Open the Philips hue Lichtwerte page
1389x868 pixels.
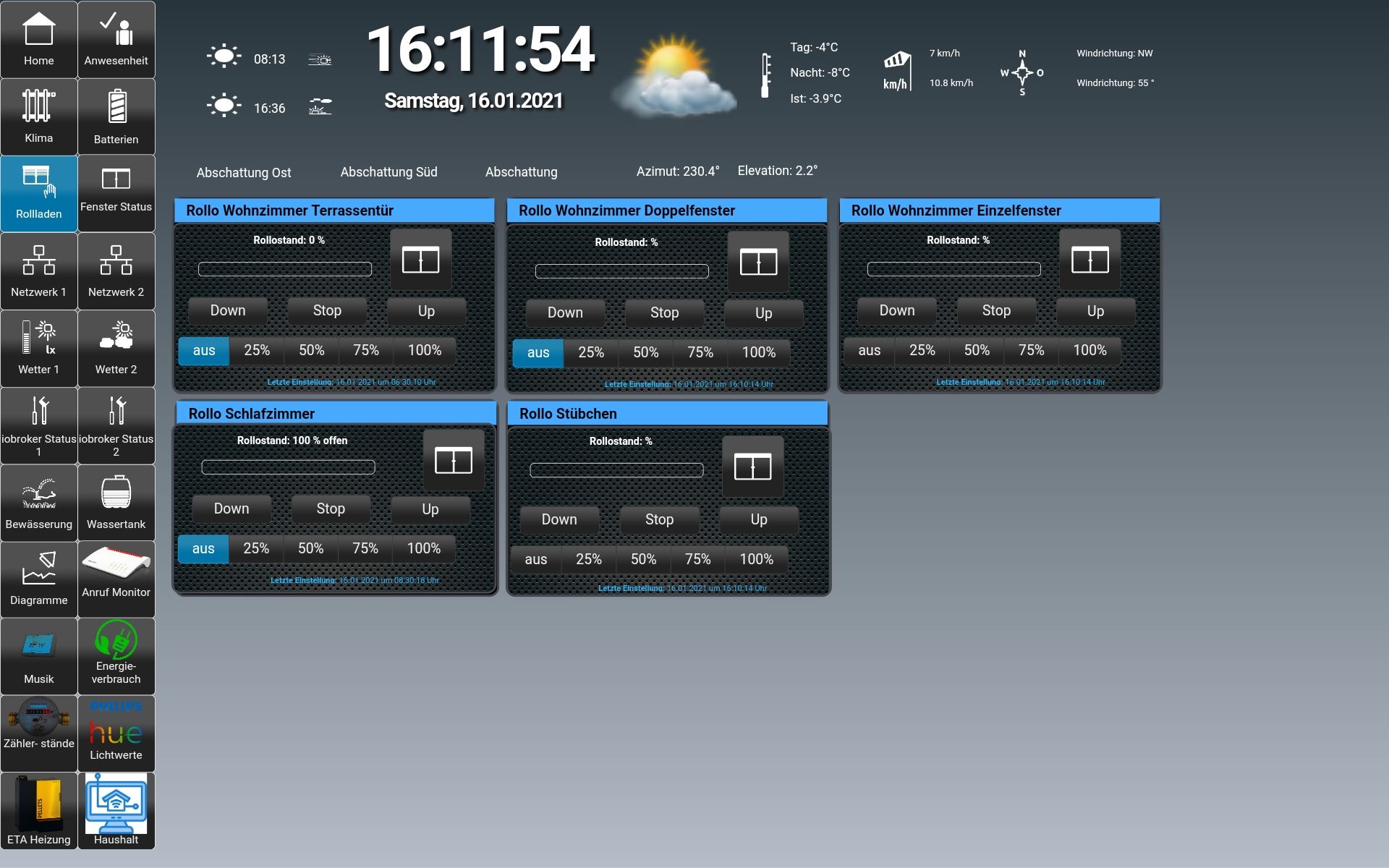tap(116, 733)
